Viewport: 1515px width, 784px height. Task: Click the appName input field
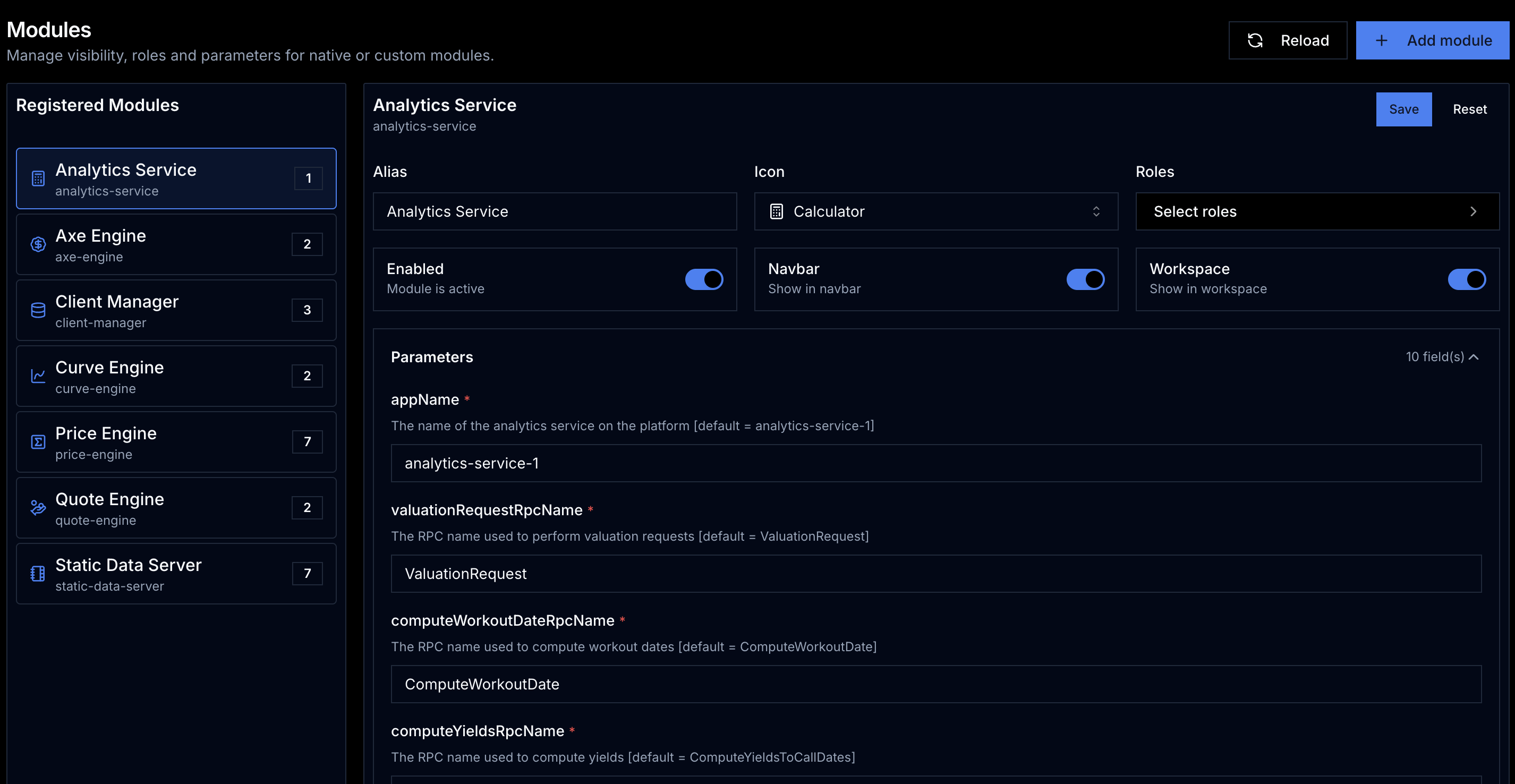pos(937,464)
